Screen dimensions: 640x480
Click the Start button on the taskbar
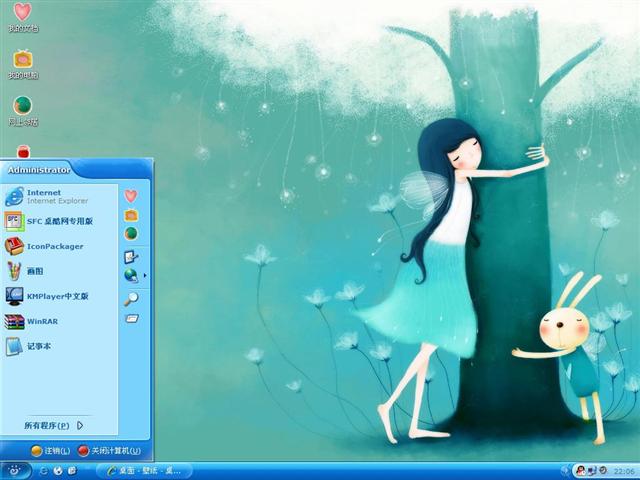14,470
